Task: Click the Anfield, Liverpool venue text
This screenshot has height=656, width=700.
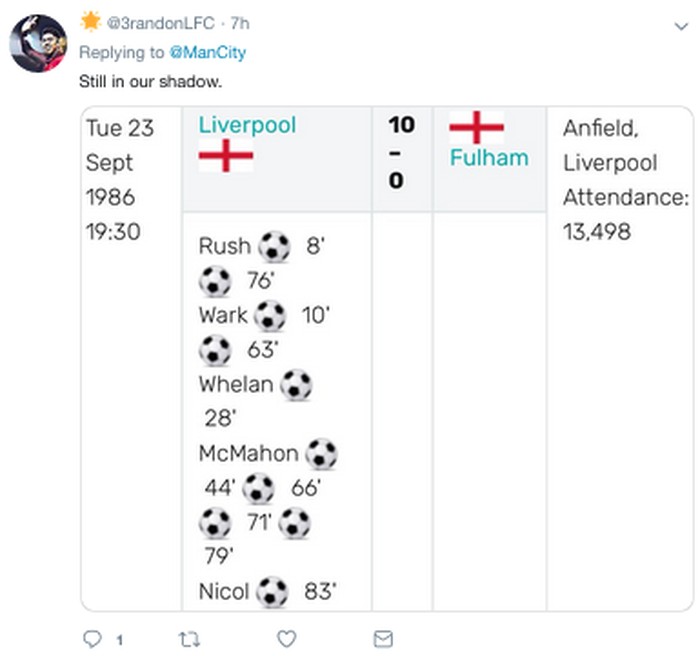Action: click(610, 145)
